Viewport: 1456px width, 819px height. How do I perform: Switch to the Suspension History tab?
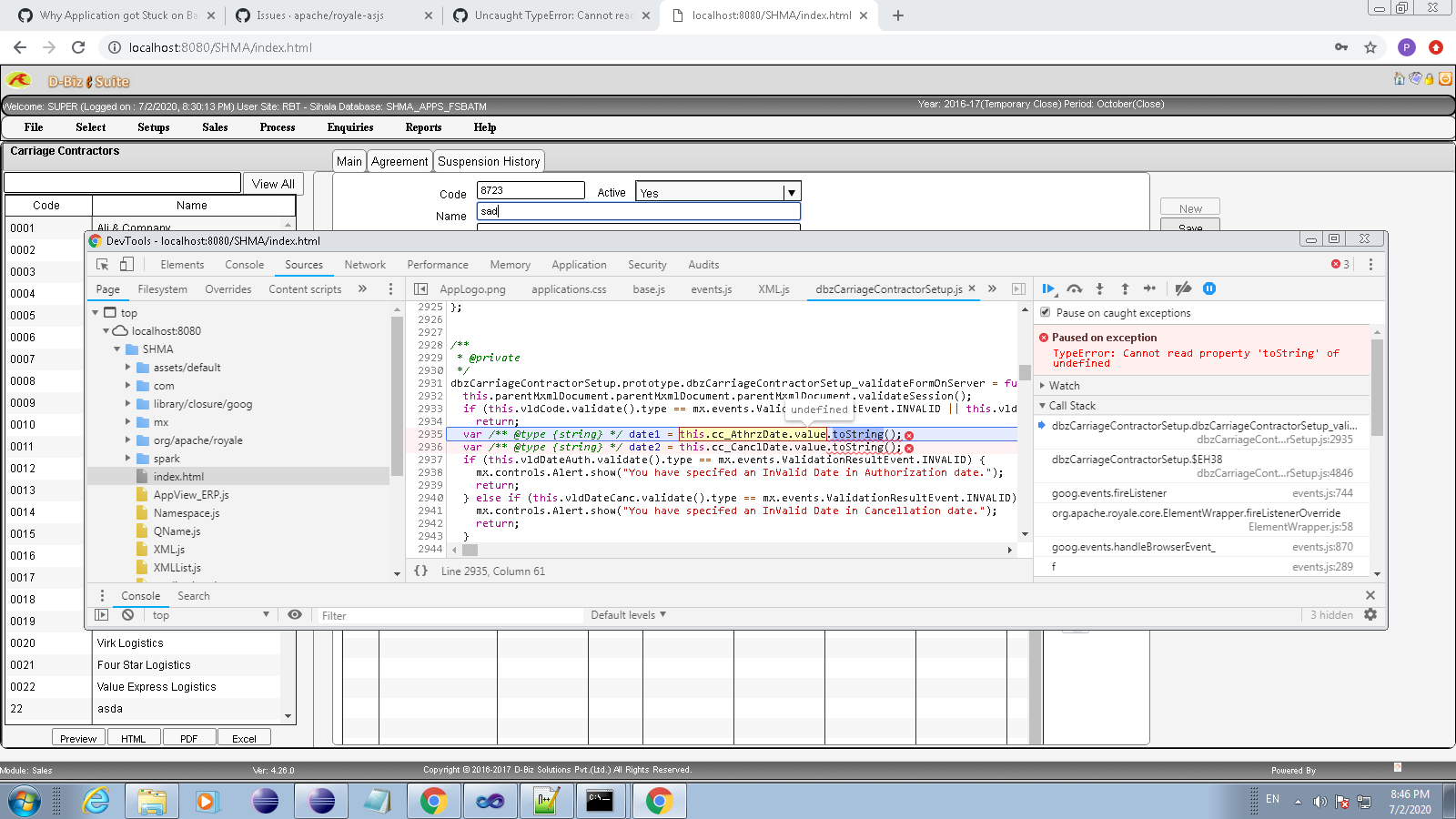pos(490,161)
